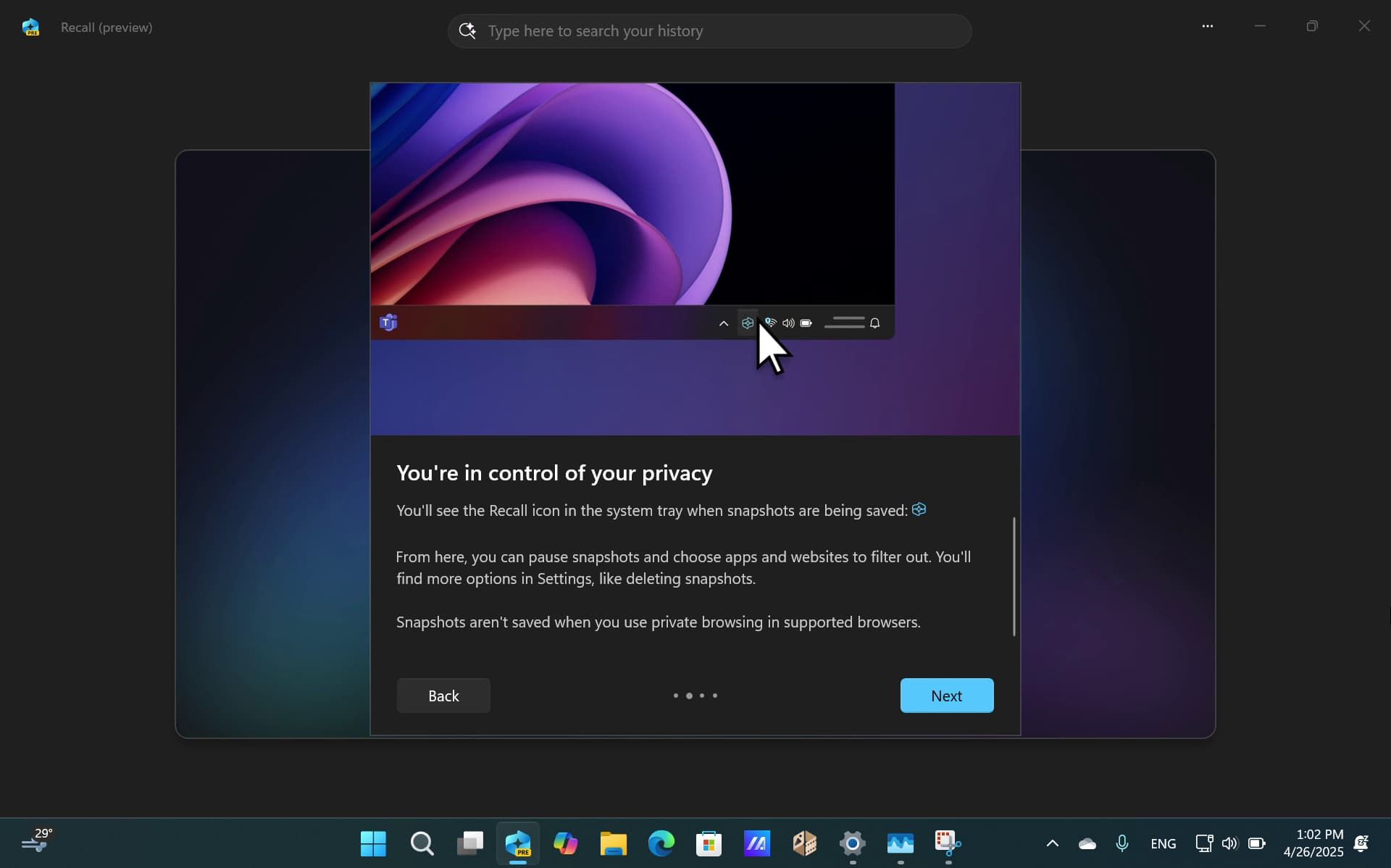This screenshot has height=868, width=1391.
Task: Open the blue chart monitor app in taskbar
Action: (x=901, y=843)
